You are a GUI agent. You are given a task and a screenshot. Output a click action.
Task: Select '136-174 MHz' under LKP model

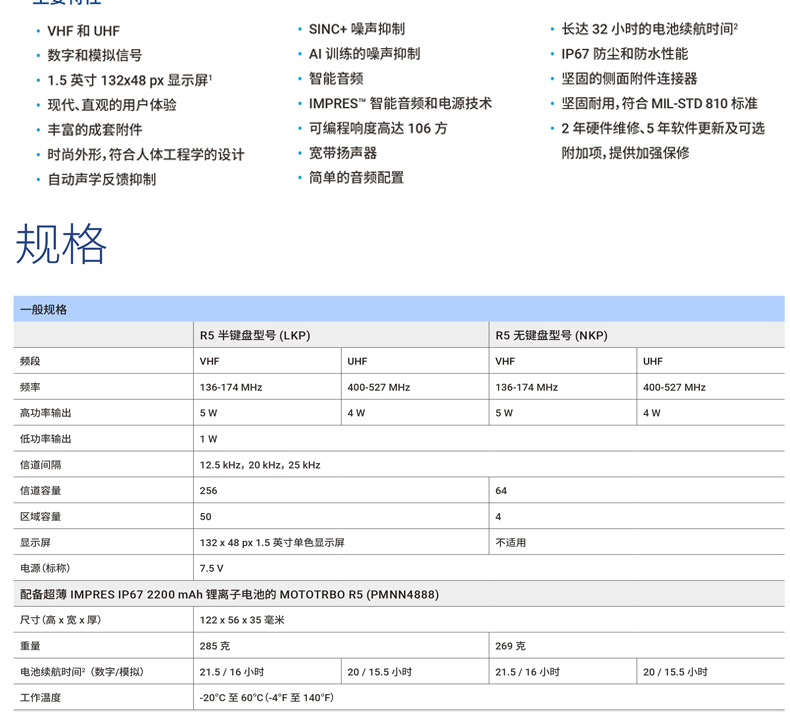(231, 387)
